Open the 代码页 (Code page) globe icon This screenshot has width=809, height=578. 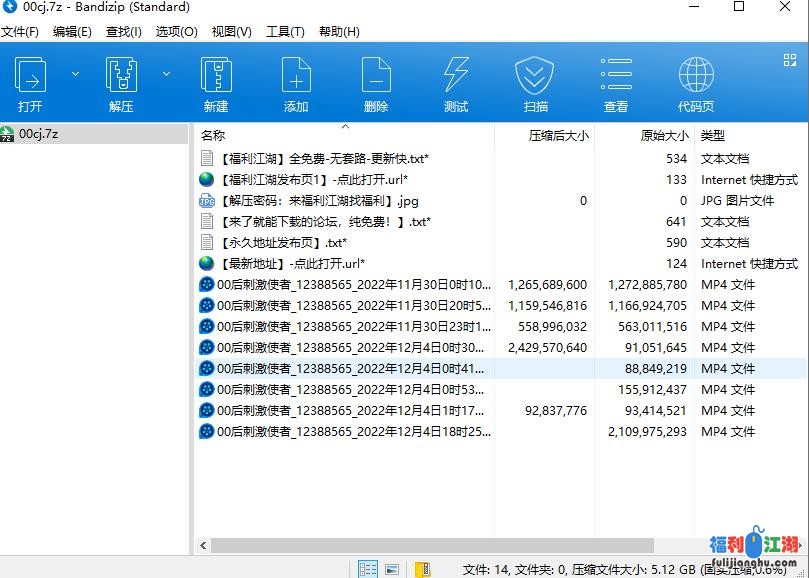point(696,77)
